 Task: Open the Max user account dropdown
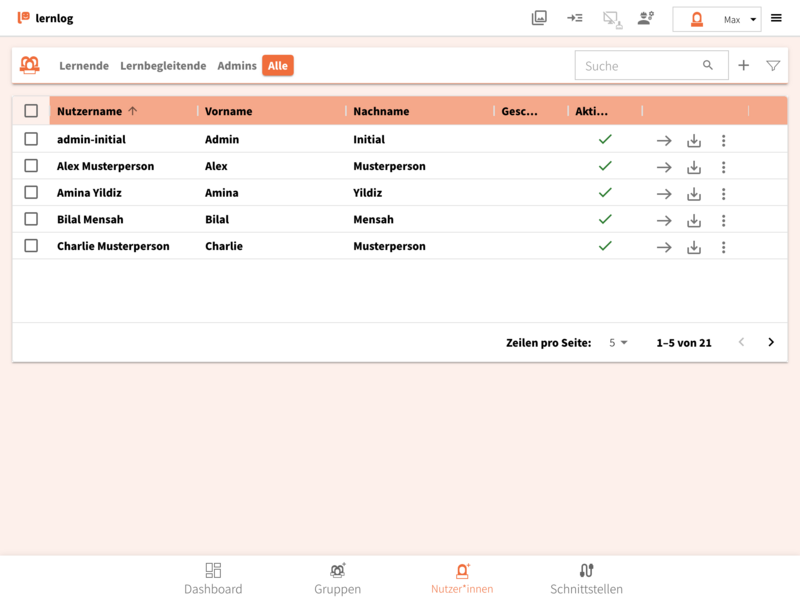[x=717, y=19]
